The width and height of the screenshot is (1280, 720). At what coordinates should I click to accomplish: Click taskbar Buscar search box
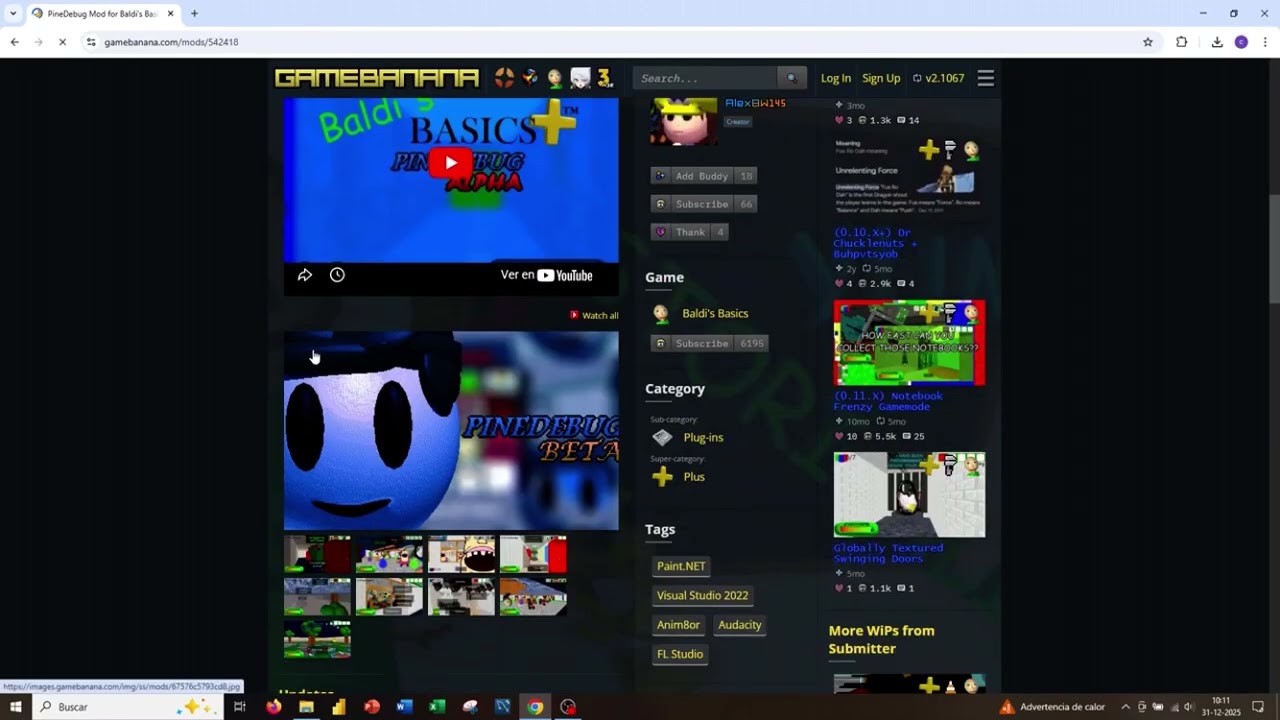pyautogui.click(x=125, y=707)
